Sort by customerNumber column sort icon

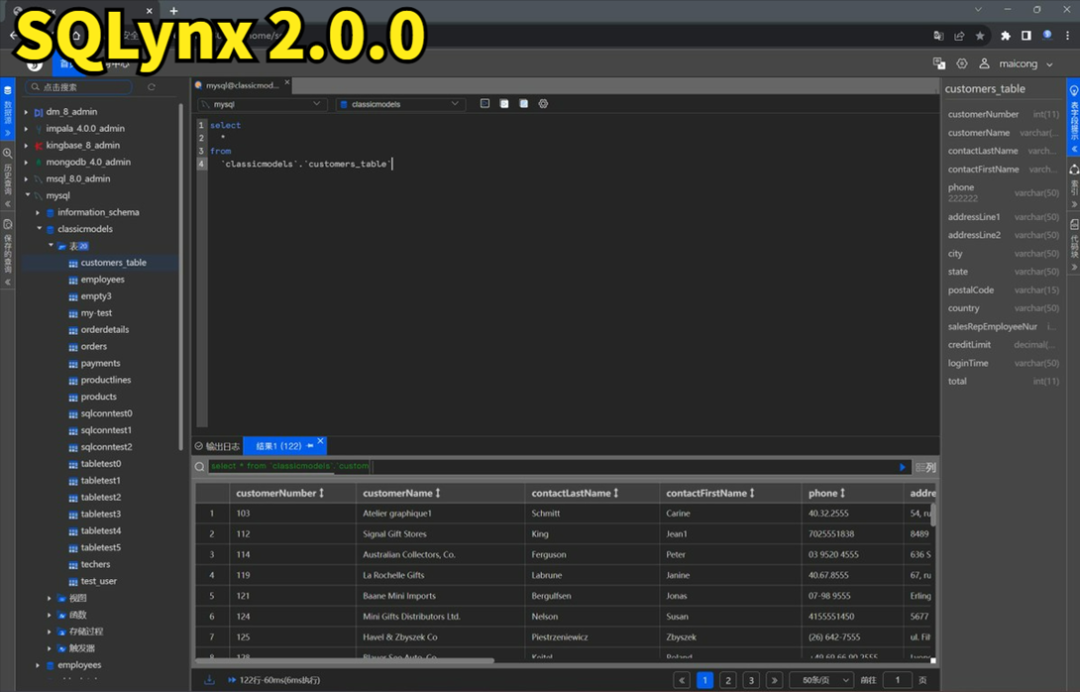pos(321,493)
